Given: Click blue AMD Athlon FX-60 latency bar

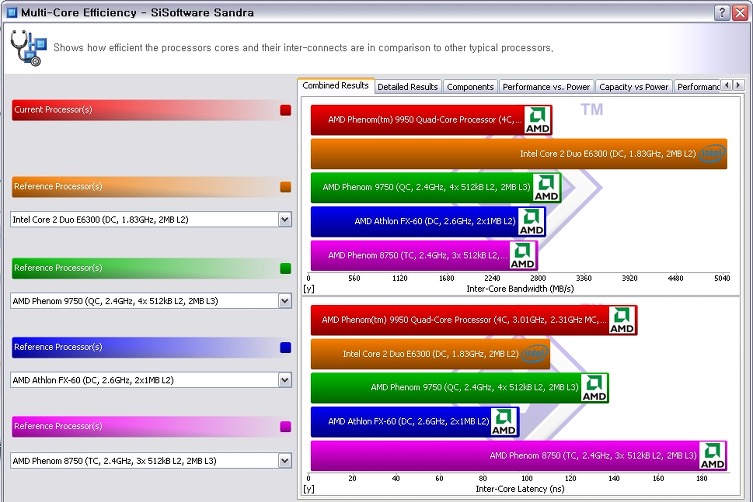Looking at the screenshot, I should 415,422.
